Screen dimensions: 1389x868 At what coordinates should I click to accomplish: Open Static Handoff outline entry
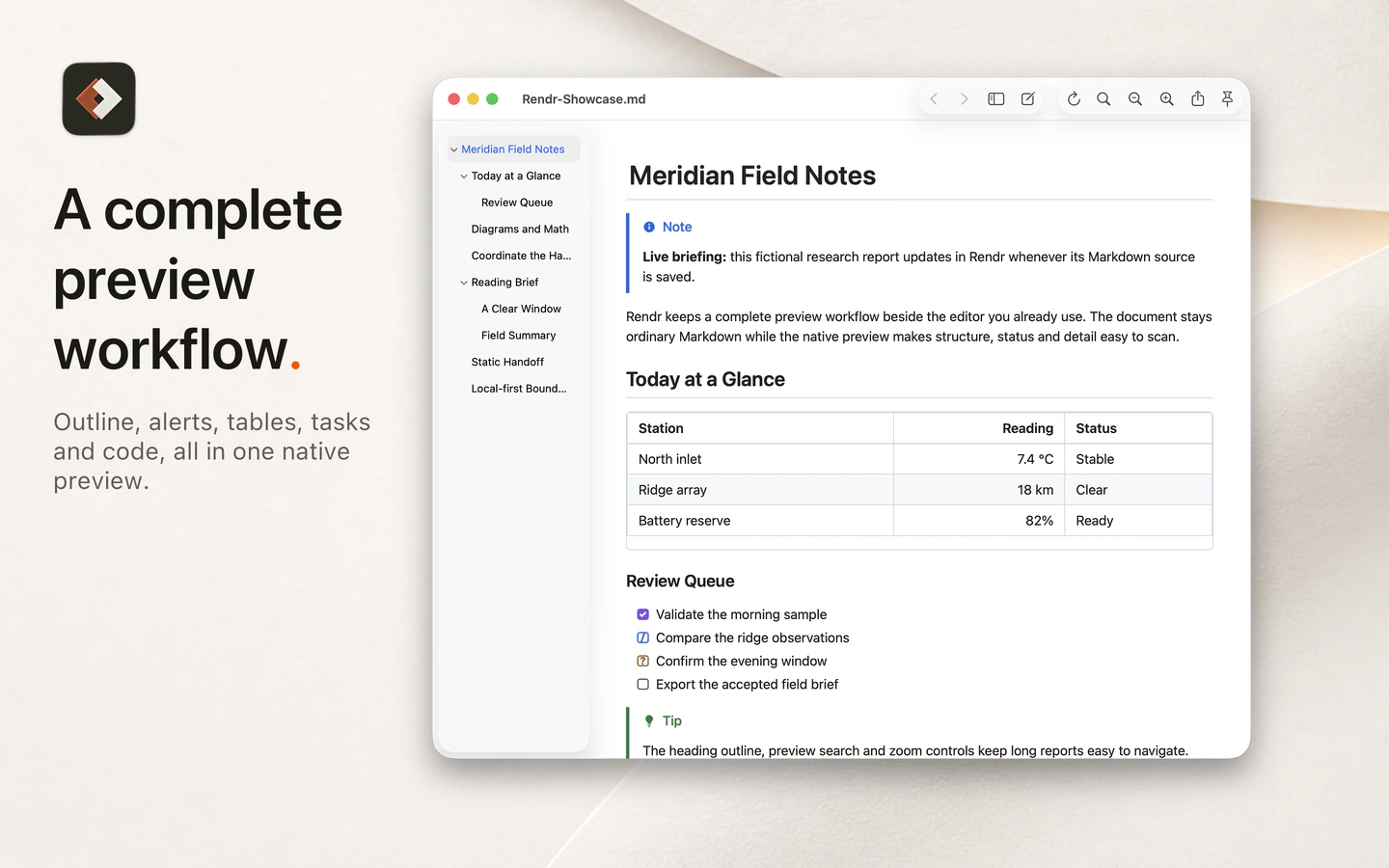point(507,362)
